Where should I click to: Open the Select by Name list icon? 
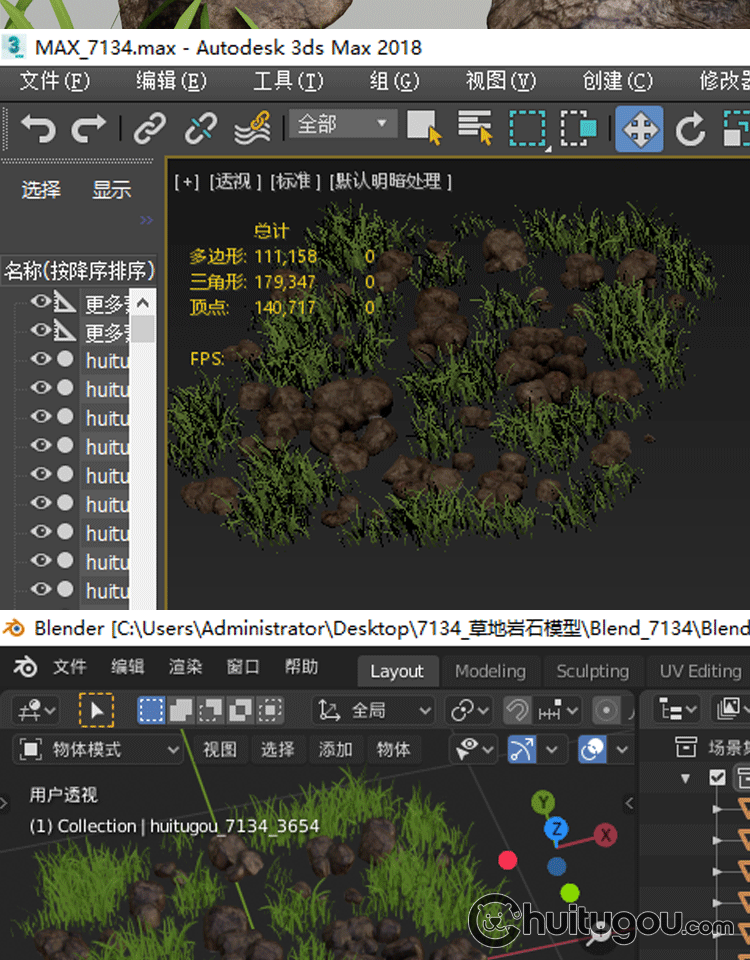[475, 127]
